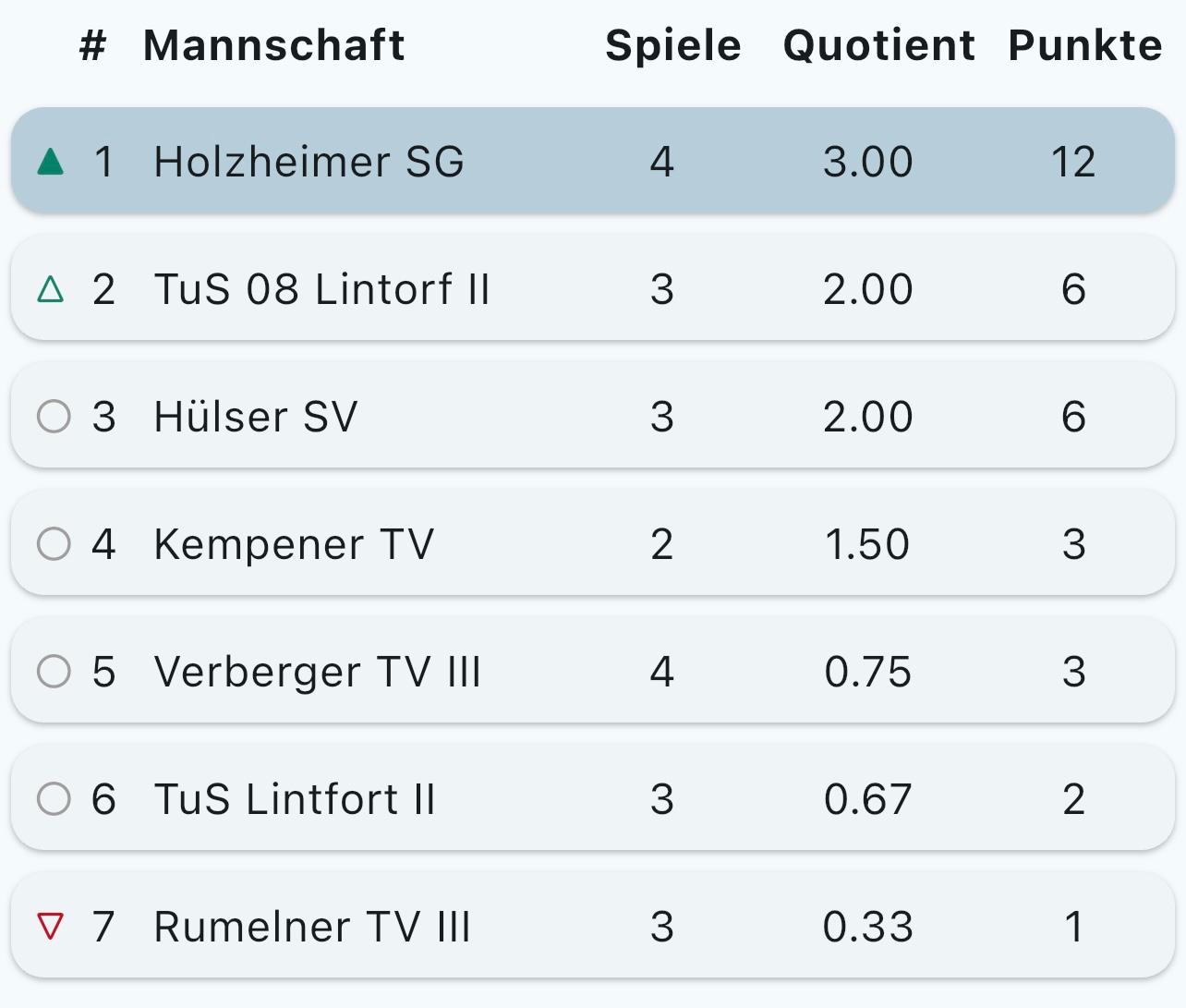
Task: Click the grey circle icon beside Kempener TV
Action: [54, 544]
